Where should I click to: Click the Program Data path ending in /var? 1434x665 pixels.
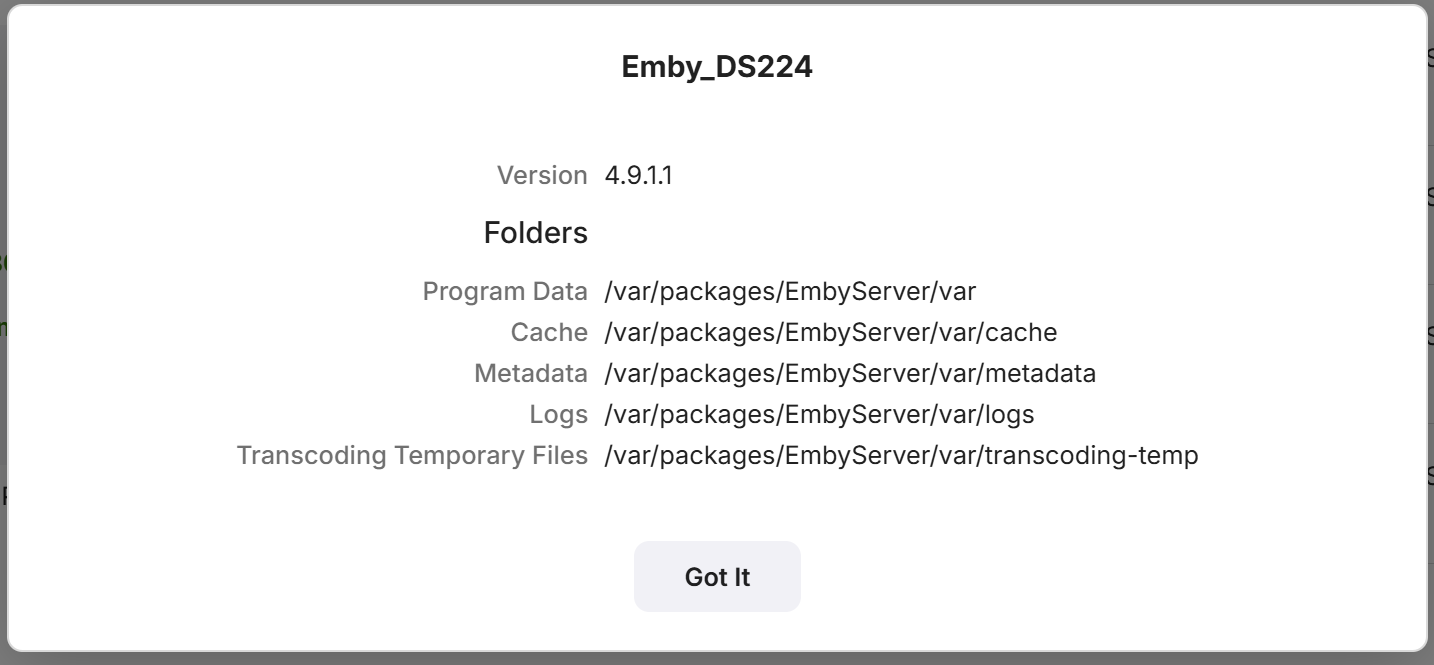(790, 291)
